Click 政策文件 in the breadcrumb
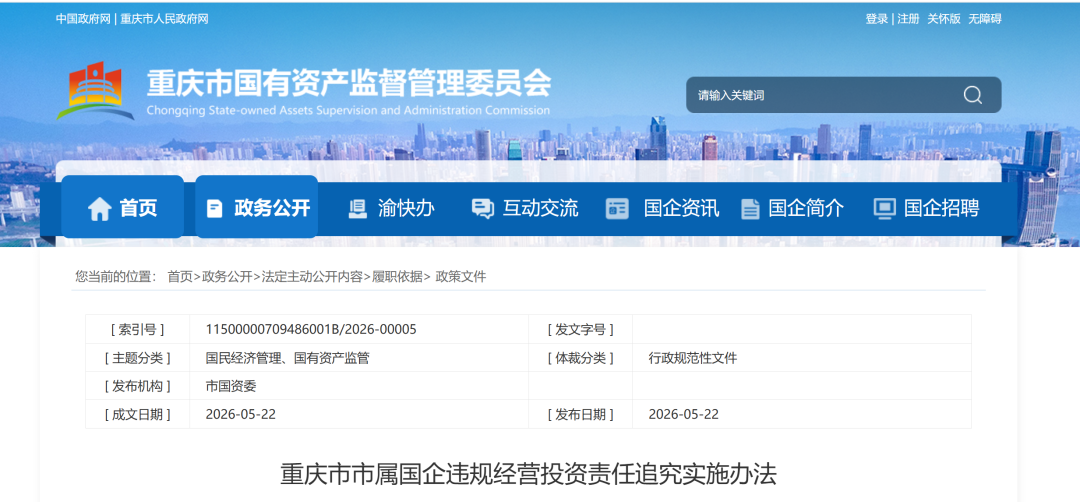The height and width of the screenshot is (502, 1080). point(461,277)
